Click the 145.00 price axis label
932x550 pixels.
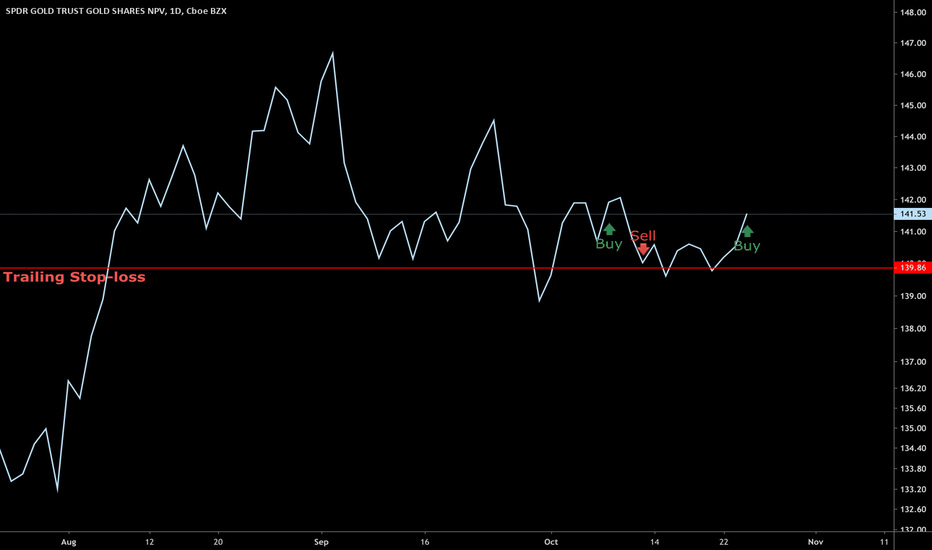click(x=913, y=105)
